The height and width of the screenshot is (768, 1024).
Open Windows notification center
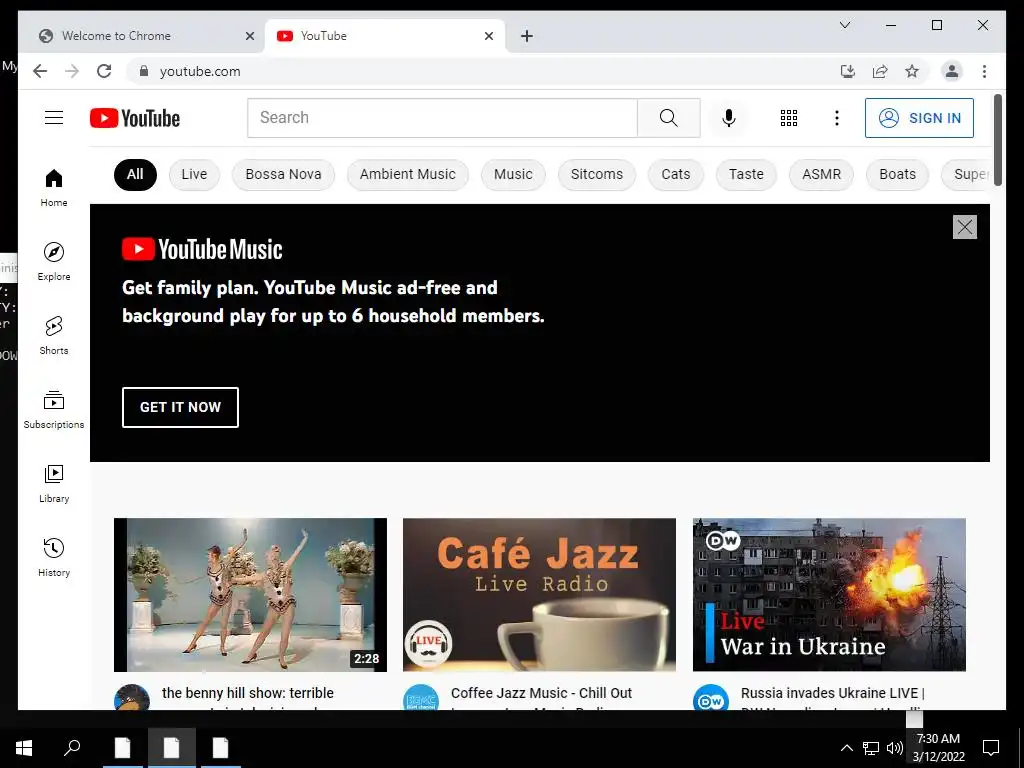pyautogui.click(x=991, y=748)
